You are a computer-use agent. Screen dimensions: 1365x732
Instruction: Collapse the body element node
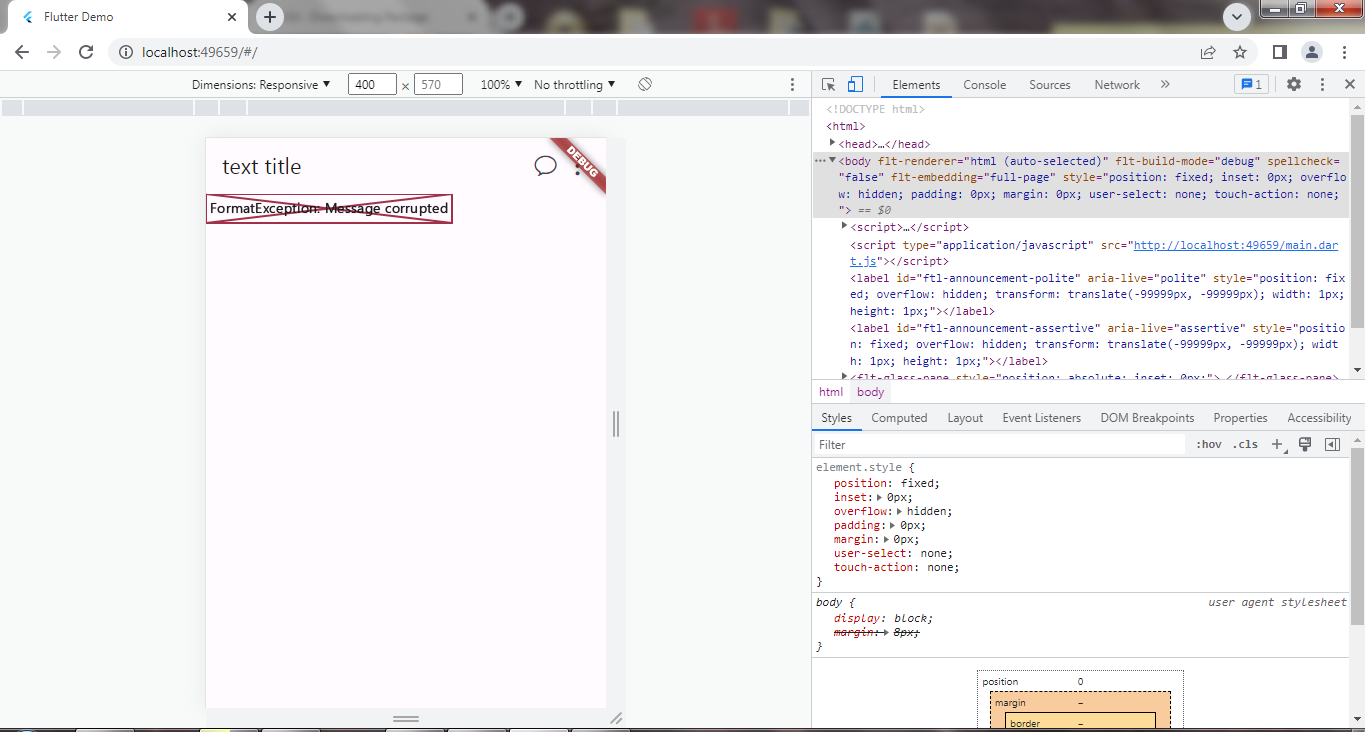[833, 160]
